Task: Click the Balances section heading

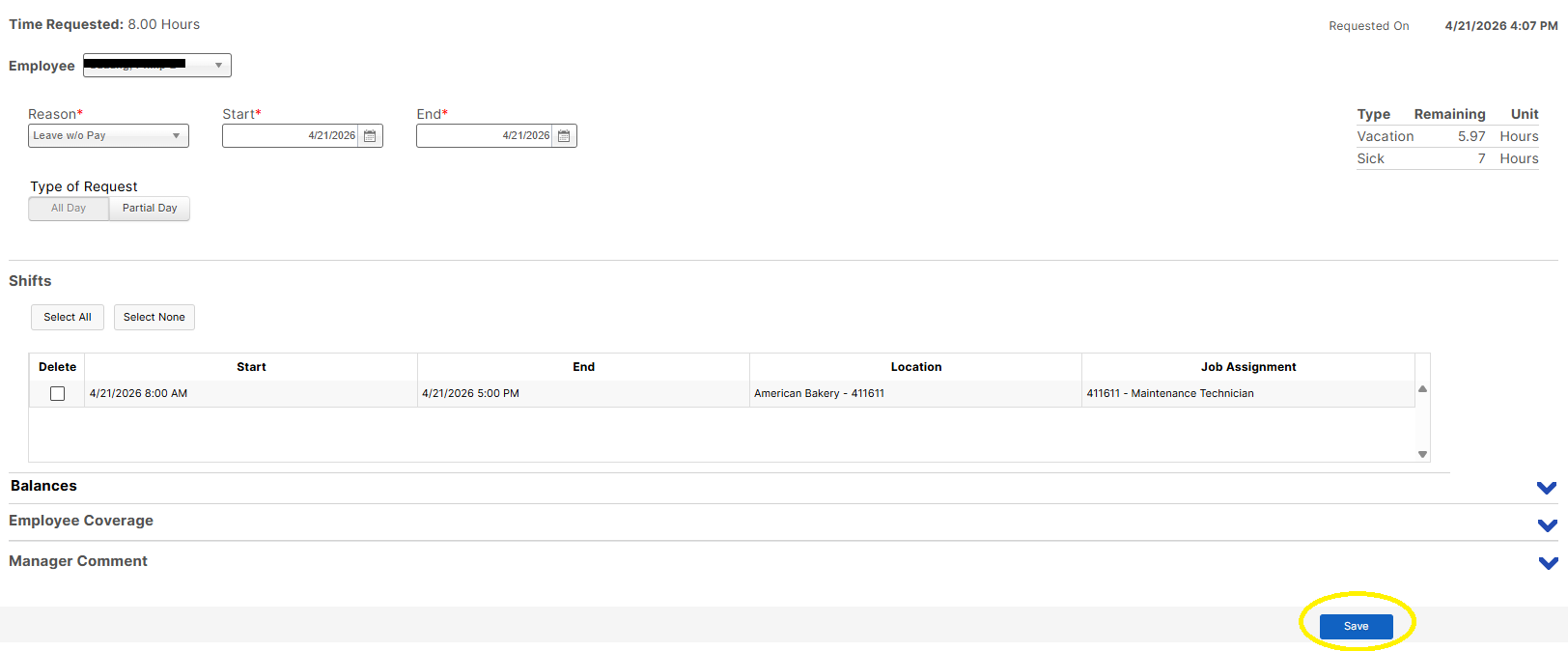Action: click(x=43, y=486)
